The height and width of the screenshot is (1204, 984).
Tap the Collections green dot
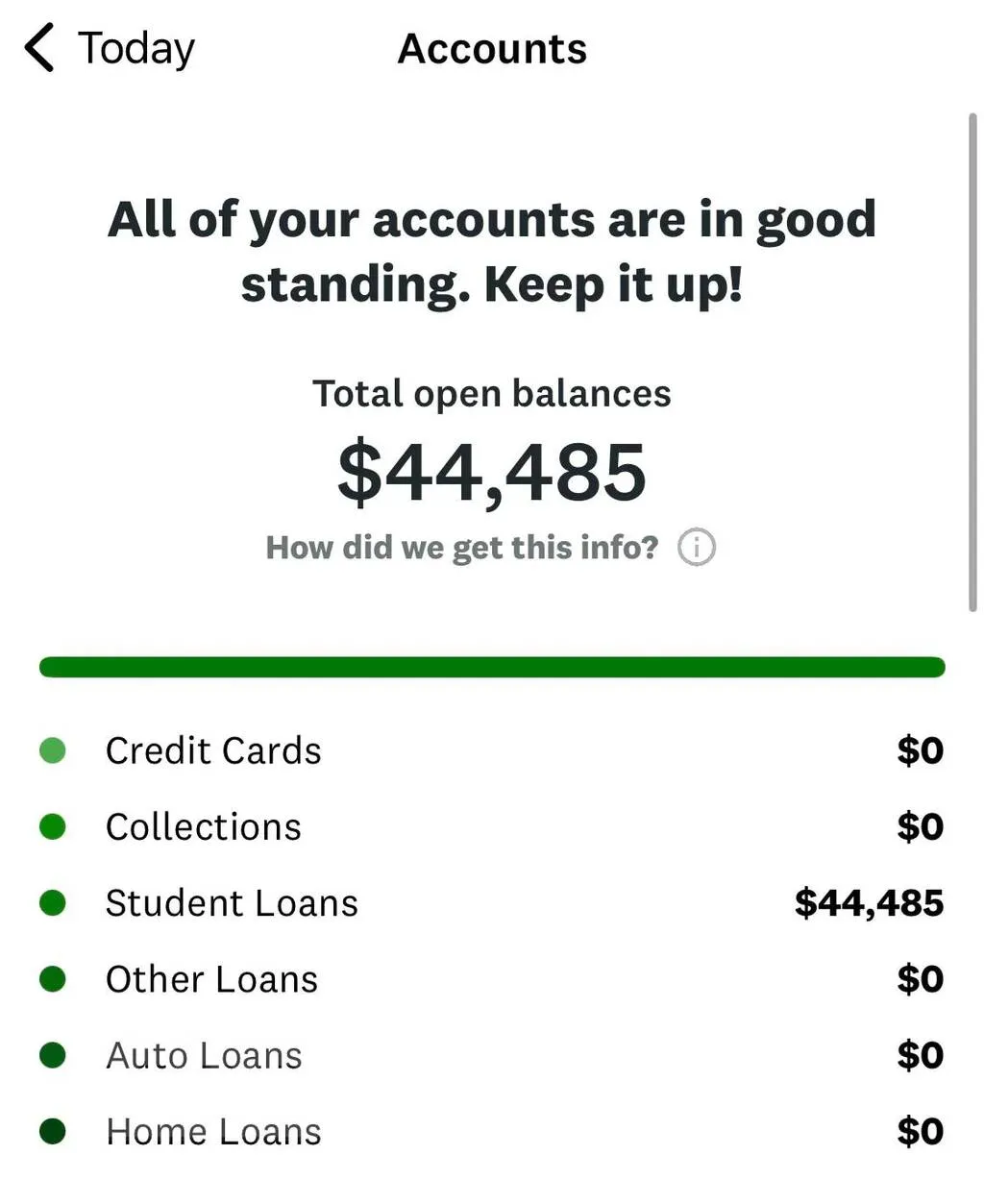pyautogui.click(x=53, y=826)
